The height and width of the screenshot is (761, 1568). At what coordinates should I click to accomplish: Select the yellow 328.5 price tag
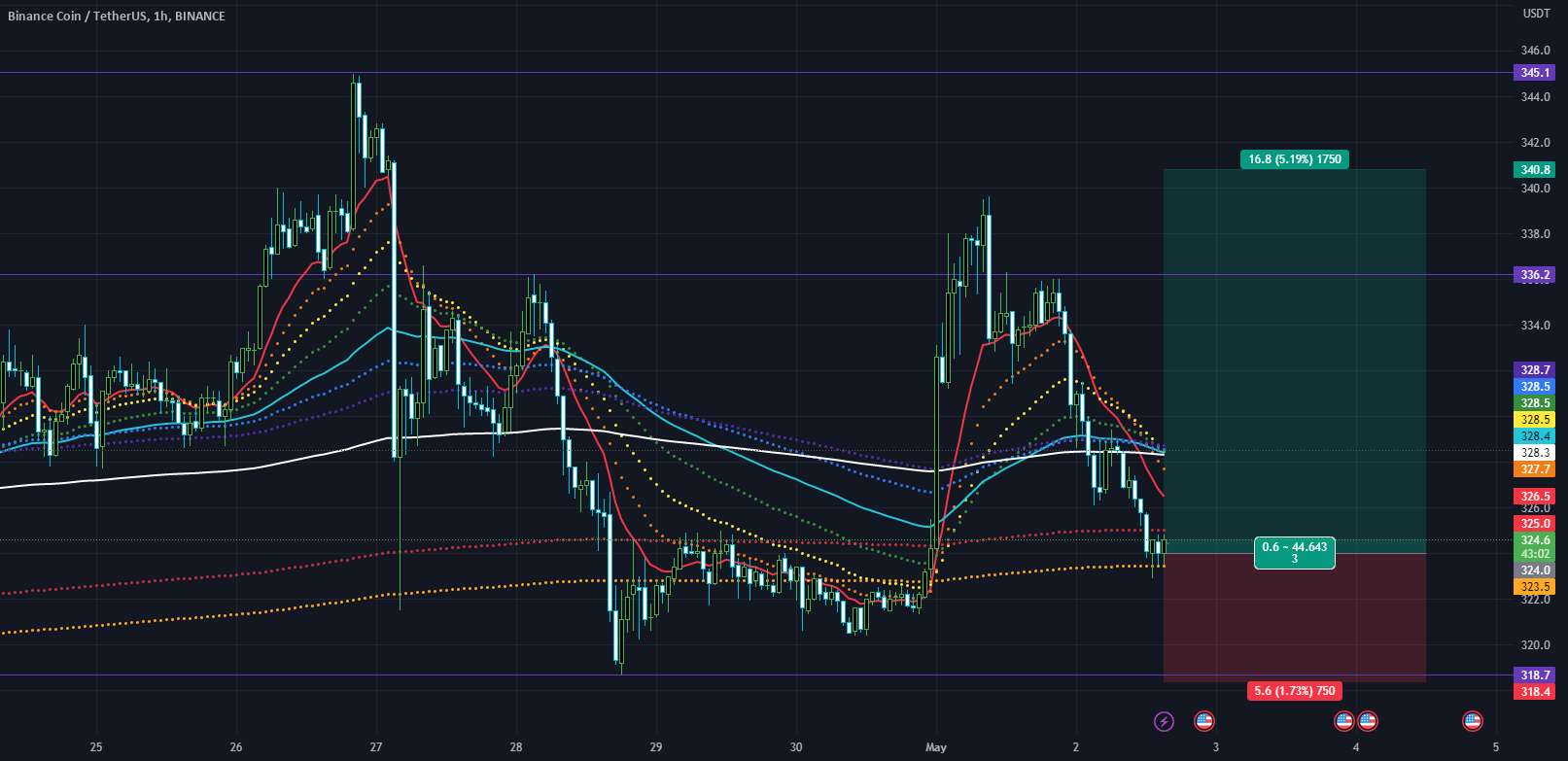pyautogui.click(x=1536, y=420)
